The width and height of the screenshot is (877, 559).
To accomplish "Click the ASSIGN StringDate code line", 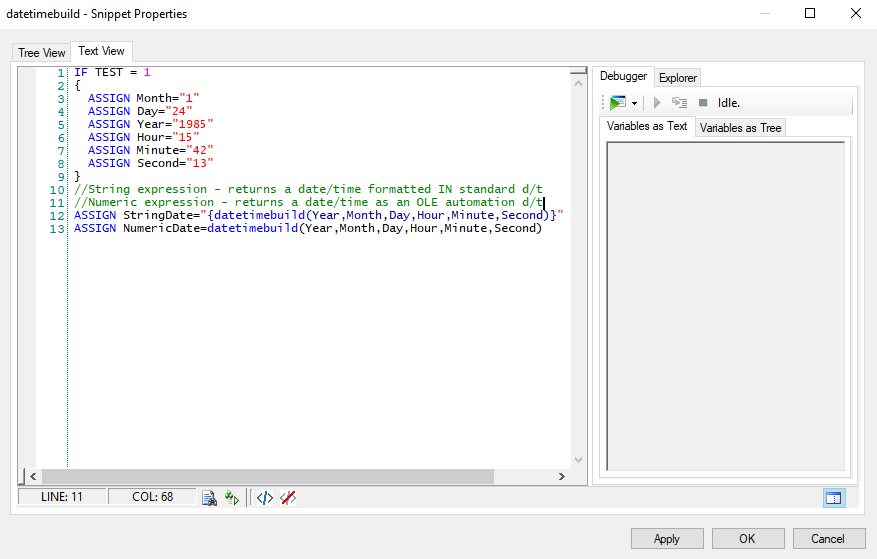I will click(319, 215).
